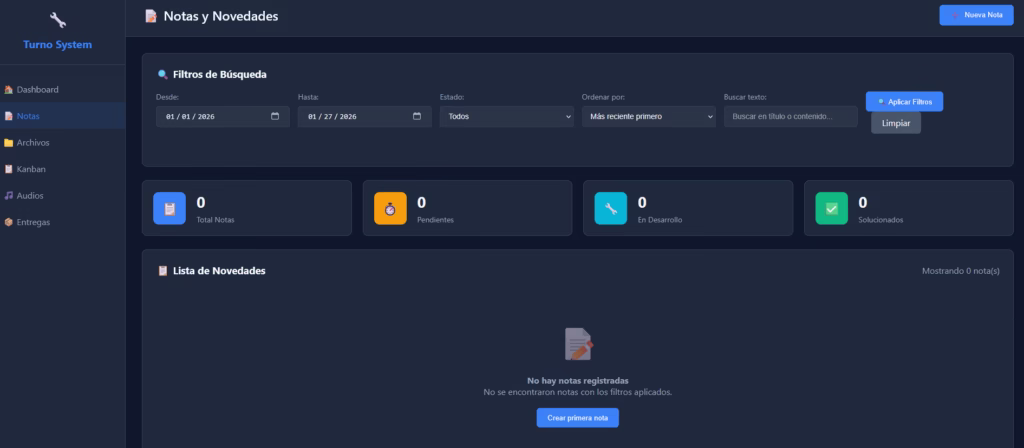Click the green Solucionados checkmark icon
This screenshot has height=448, width=1024.
pyautogui.click(x=832, y=208)
